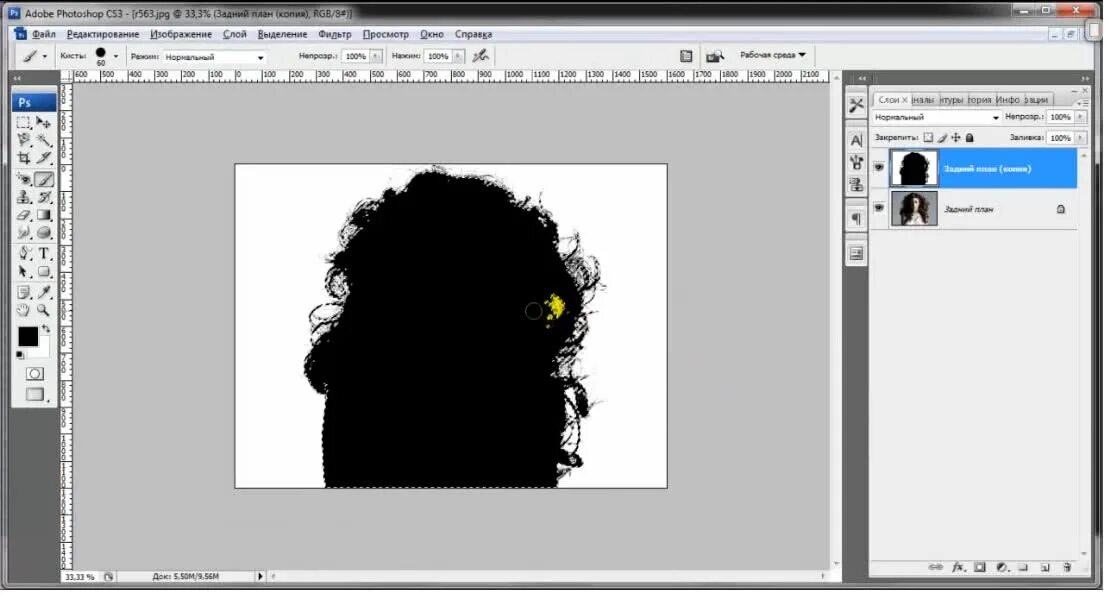
Task: Hide the 'Задний план (копия)' layer
Action: click(879, 167)
